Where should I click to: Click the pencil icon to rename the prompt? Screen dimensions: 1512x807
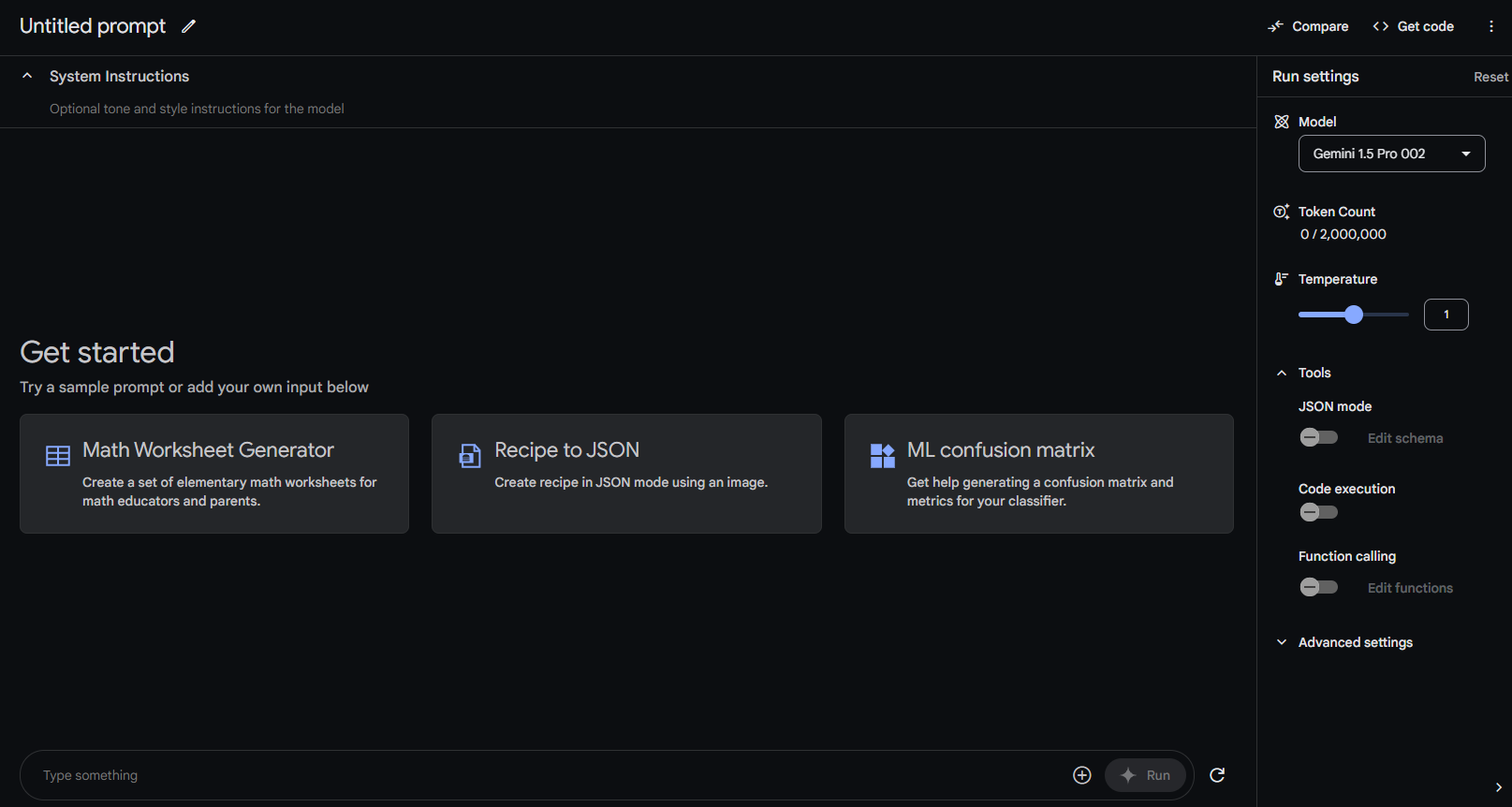pyautogui.click(x=188, y=26)
